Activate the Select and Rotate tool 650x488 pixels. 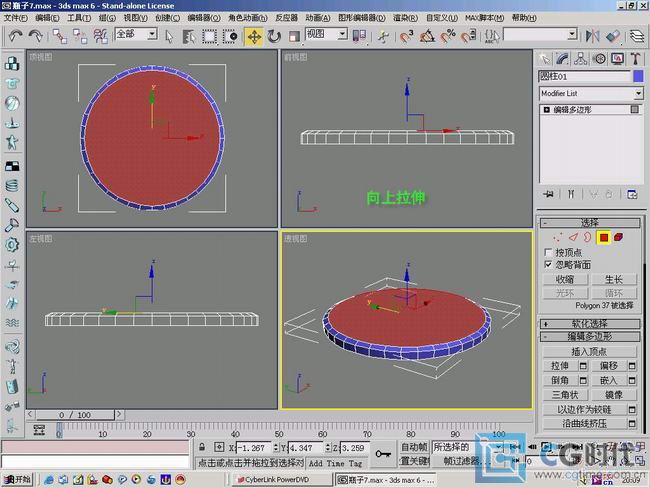tap(274, 36)
